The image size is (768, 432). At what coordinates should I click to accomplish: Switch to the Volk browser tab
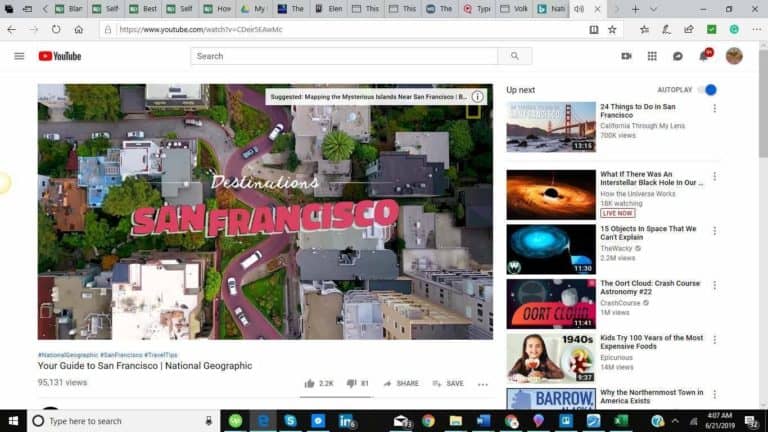point(519,9)
